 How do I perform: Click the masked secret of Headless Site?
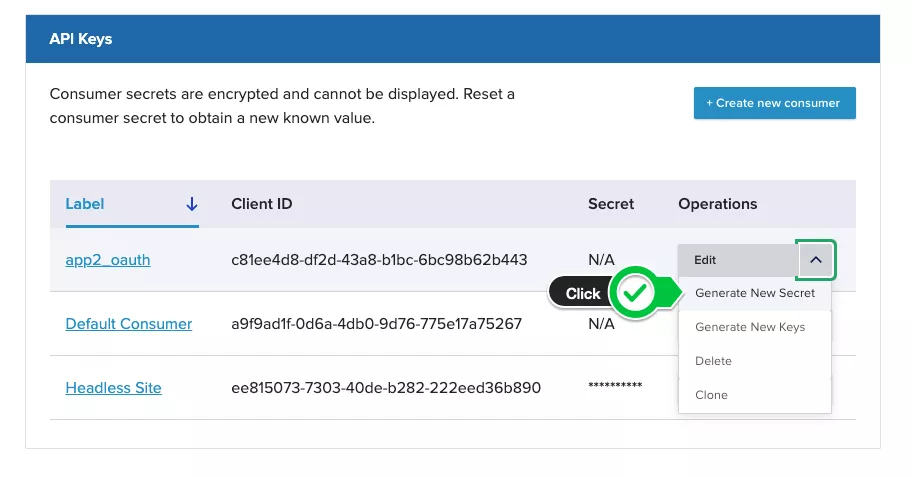pyautogui.click(x=615, y=387)
